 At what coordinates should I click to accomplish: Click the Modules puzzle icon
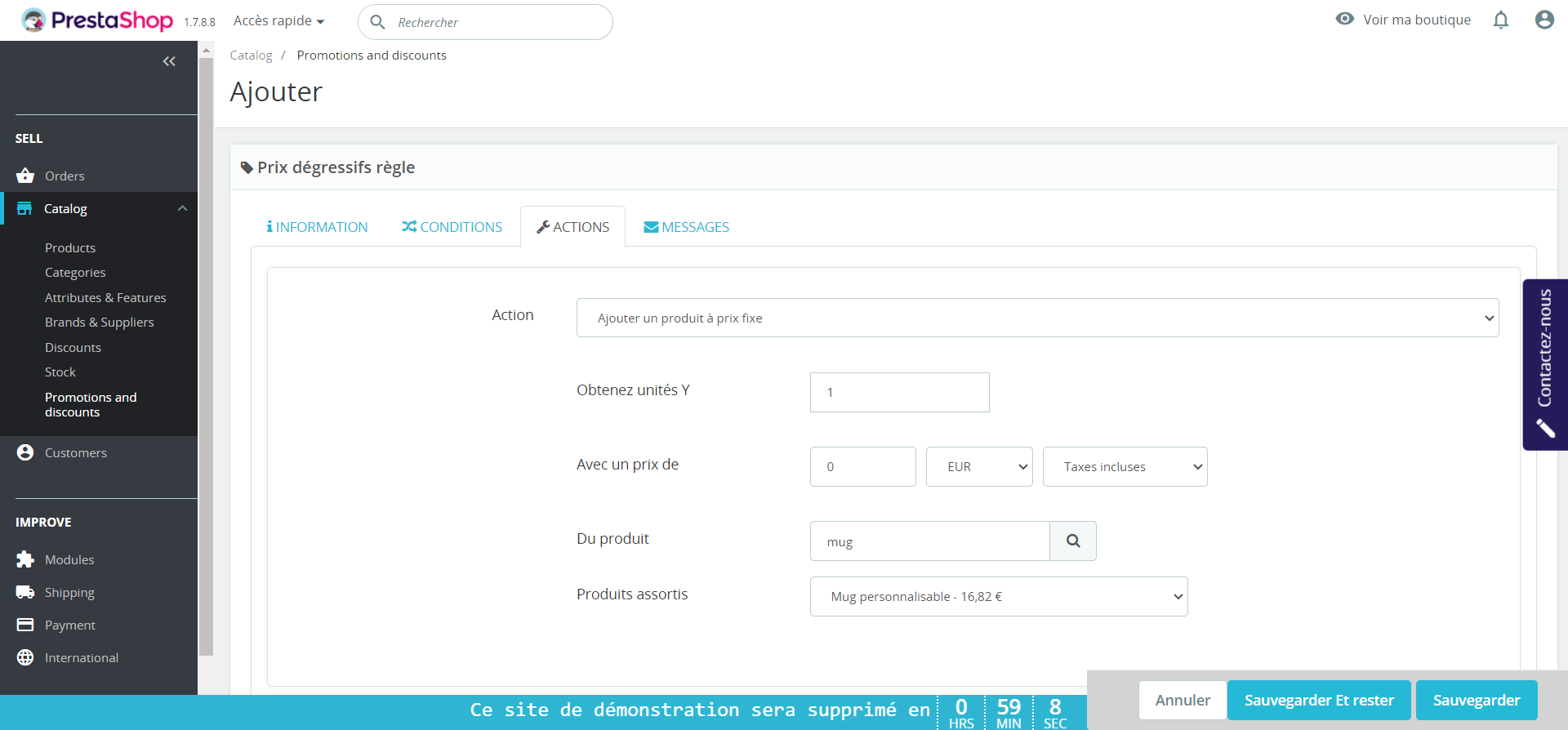(25, 559)
